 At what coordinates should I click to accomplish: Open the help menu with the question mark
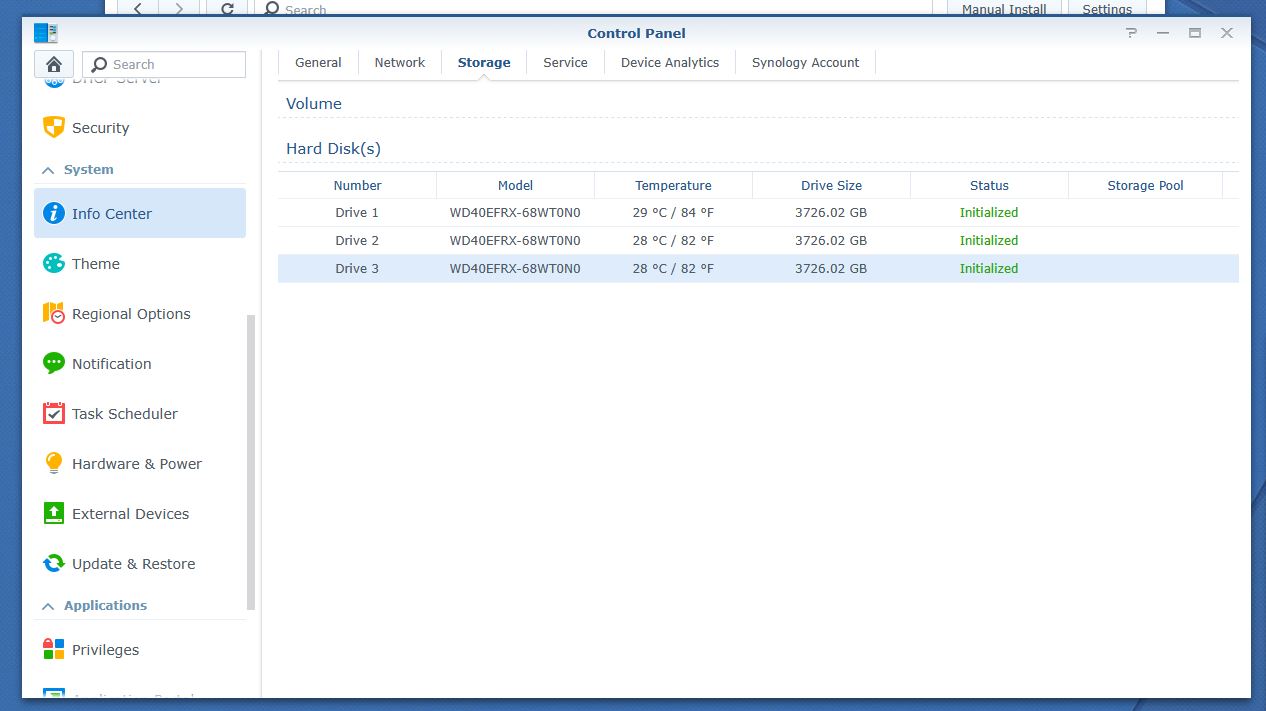(1131, 33)
